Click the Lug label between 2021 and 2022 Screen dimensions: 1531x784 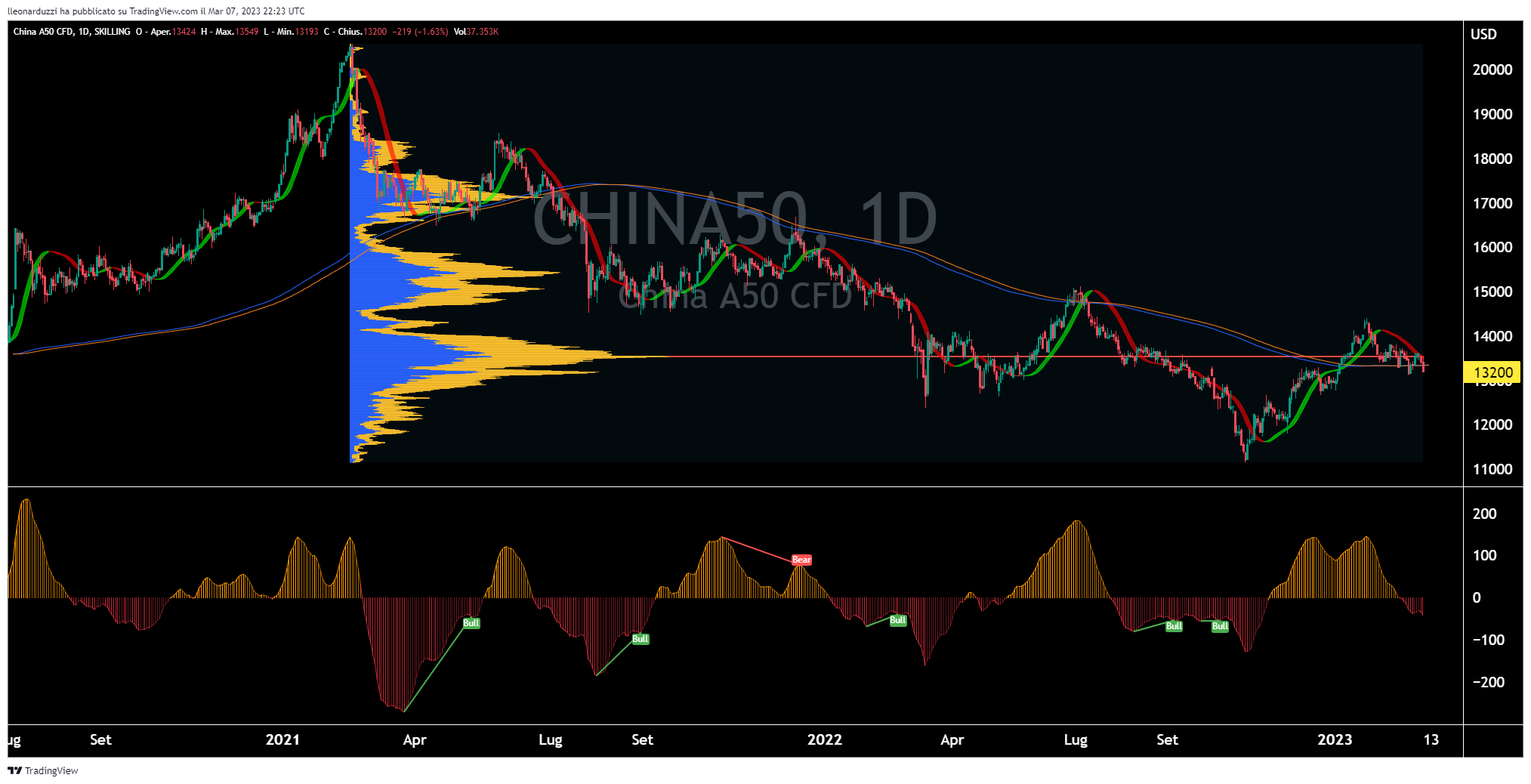click(x=551, y=739)
